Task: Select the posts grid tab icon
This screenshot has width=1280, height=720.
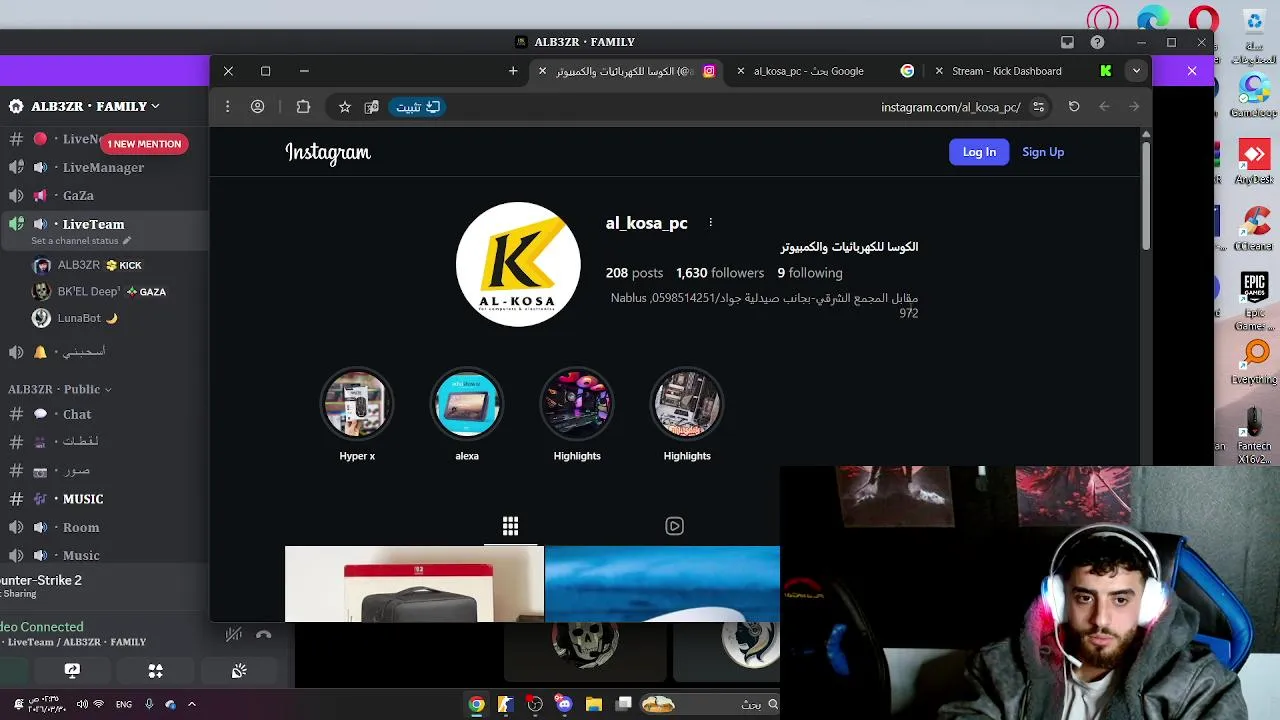Action: [x=510, y=526]
